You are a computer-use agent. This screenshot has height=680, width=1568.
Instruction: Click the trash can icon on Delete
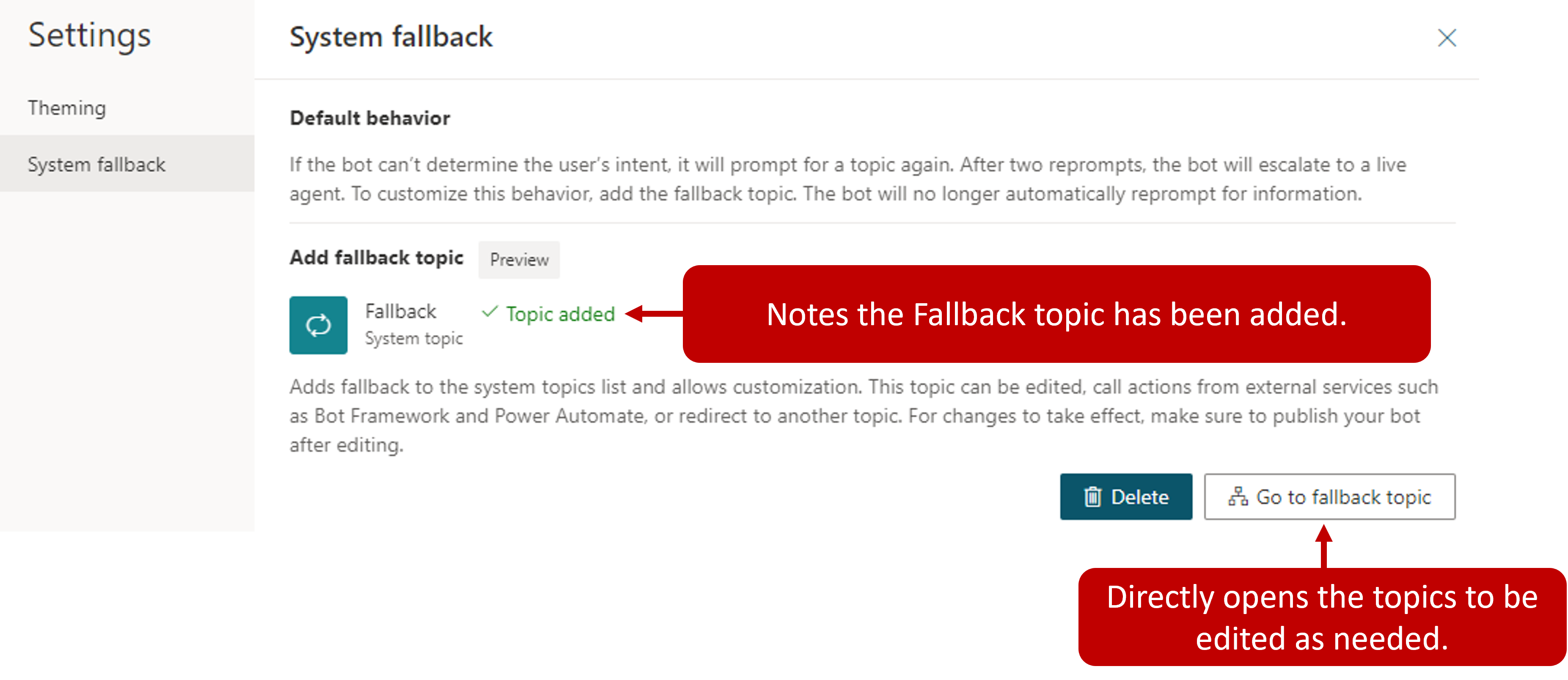click(x=1092, y=497)
